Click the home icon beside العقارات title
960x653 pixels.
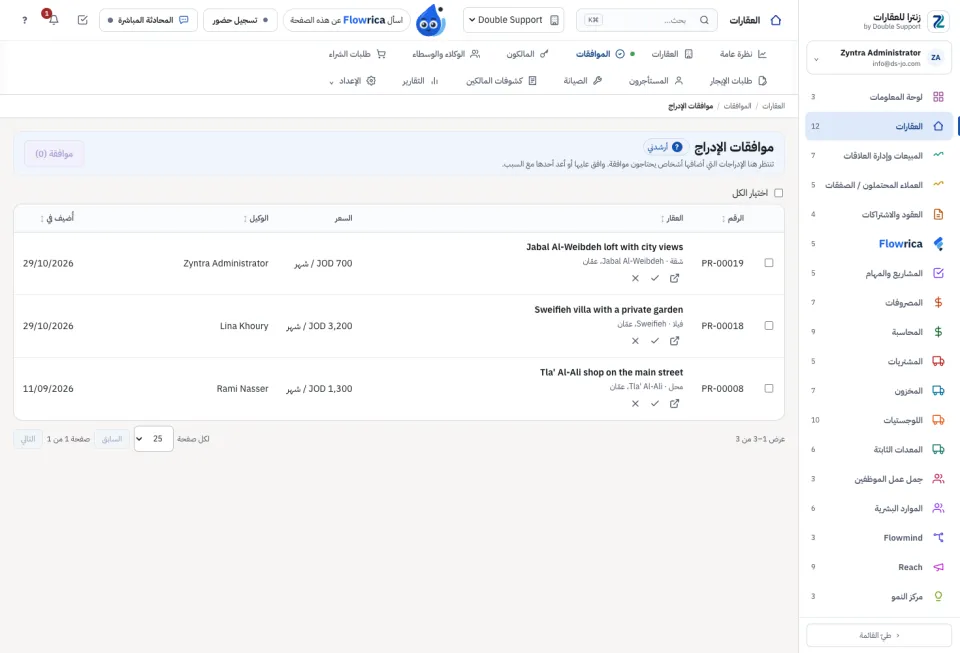(776, 20)
